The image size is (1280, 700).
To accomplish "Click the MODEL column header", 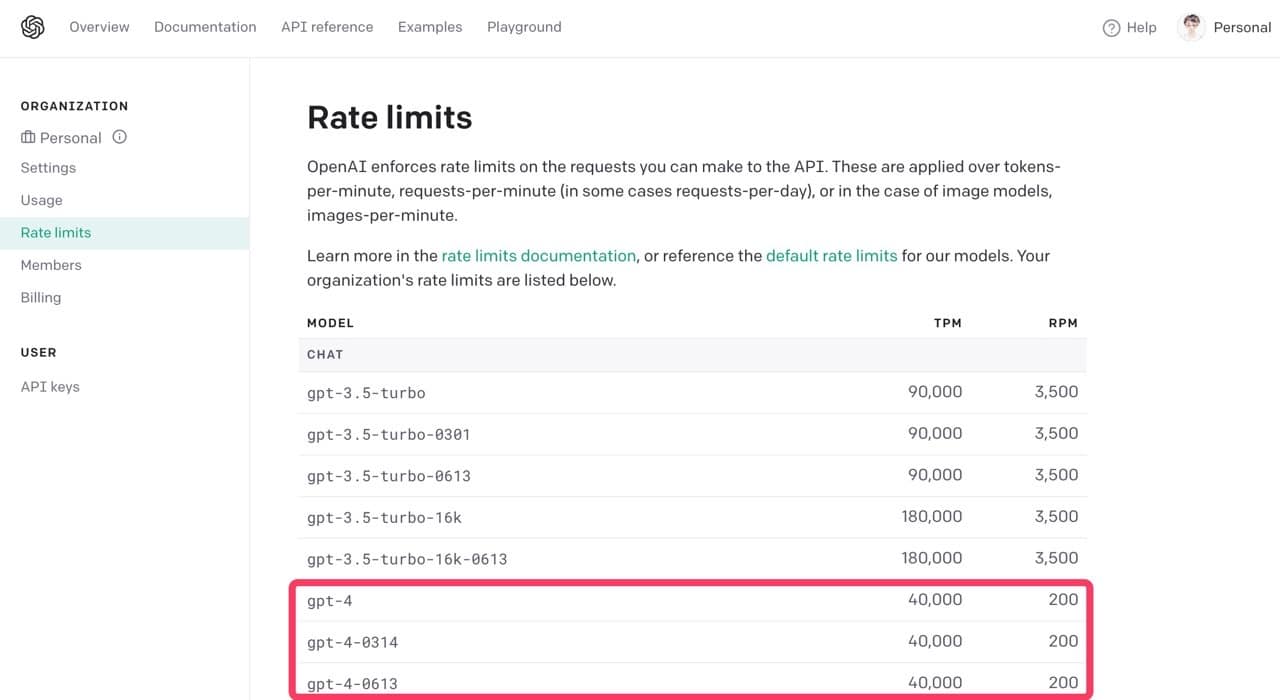I will click(x=331, y=323).
